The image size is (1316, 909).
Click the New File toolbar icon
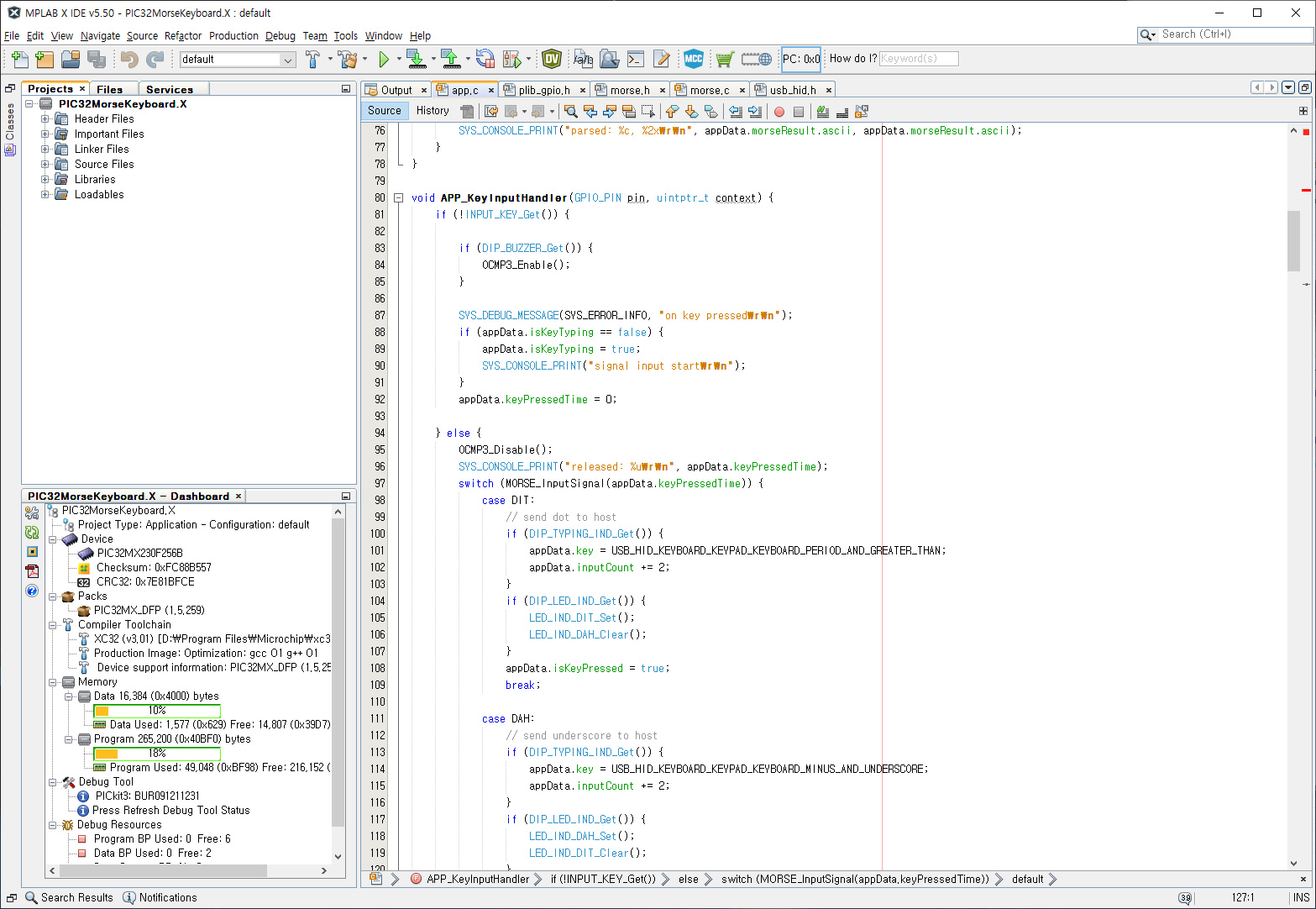click(20, 59)
